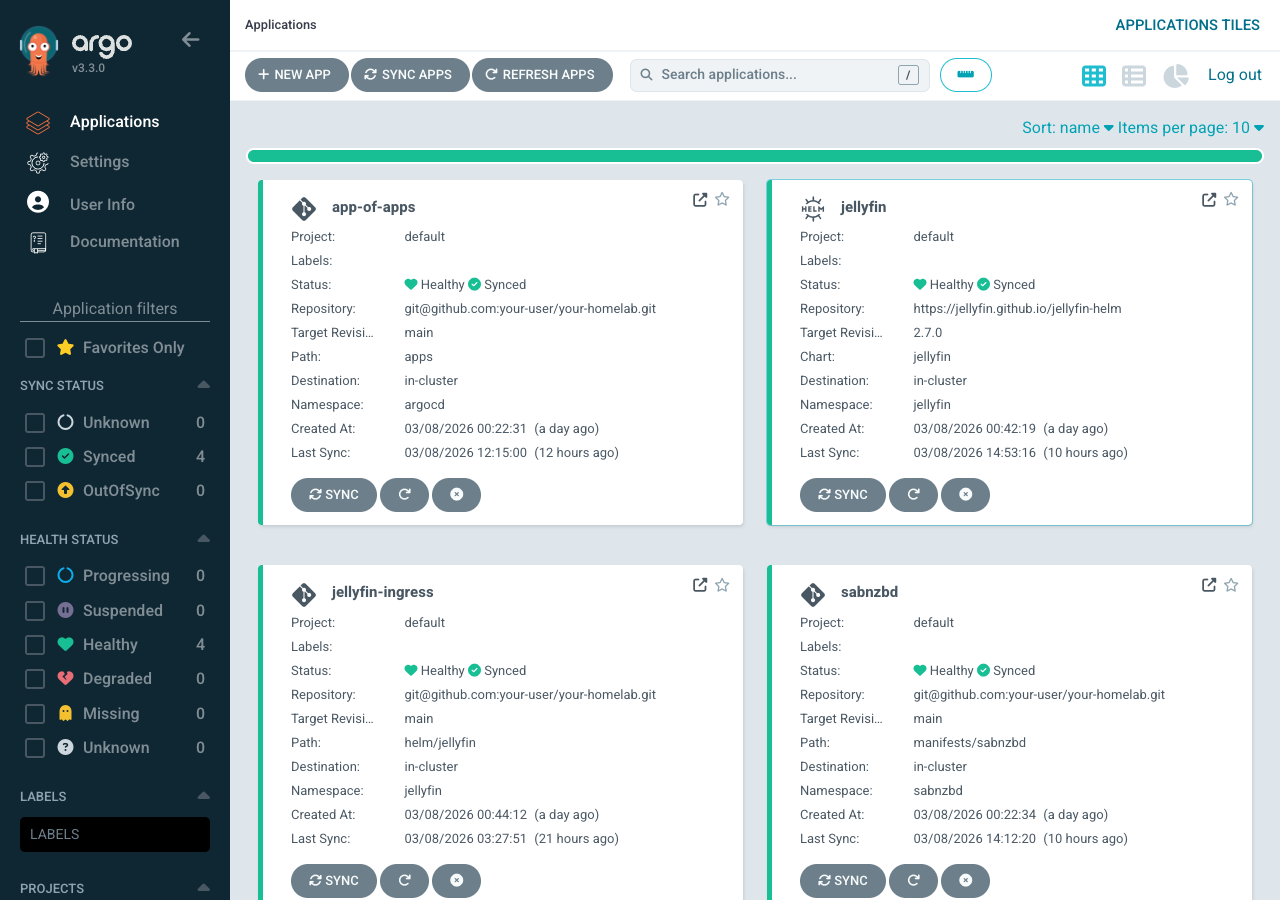
Task: Open the Documentation icon in sidebar
Action: [37, 241]
